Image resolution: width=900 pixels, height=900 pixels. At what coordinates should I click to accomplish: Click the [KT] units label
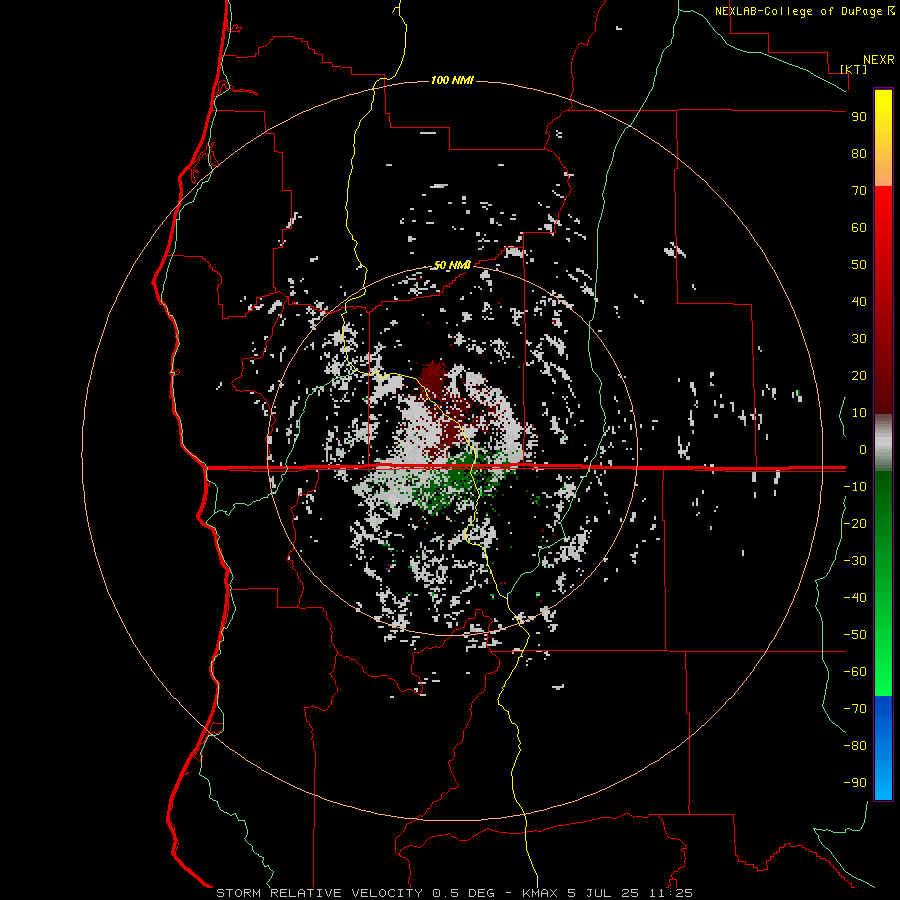tap(854, 69)
